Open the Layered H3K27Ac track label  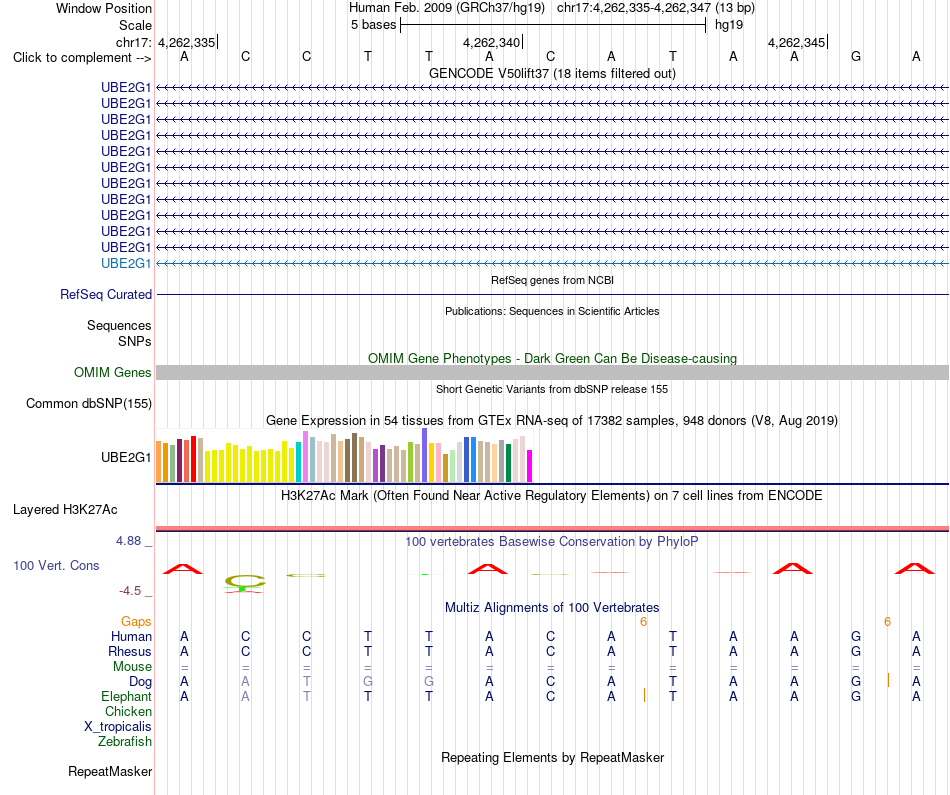pyautogui.click(x=65, y=510)
